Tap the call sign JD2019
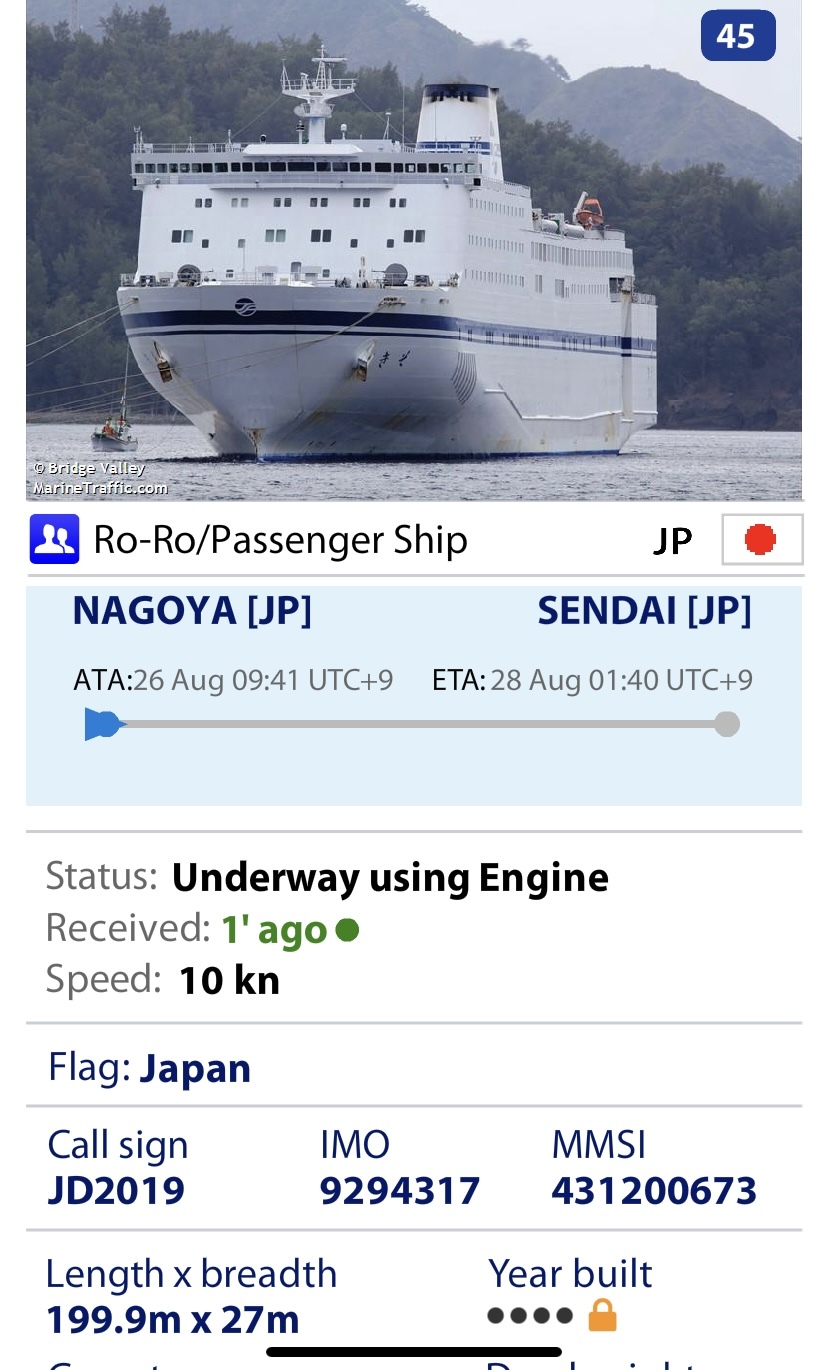 tap(116, 1191)
